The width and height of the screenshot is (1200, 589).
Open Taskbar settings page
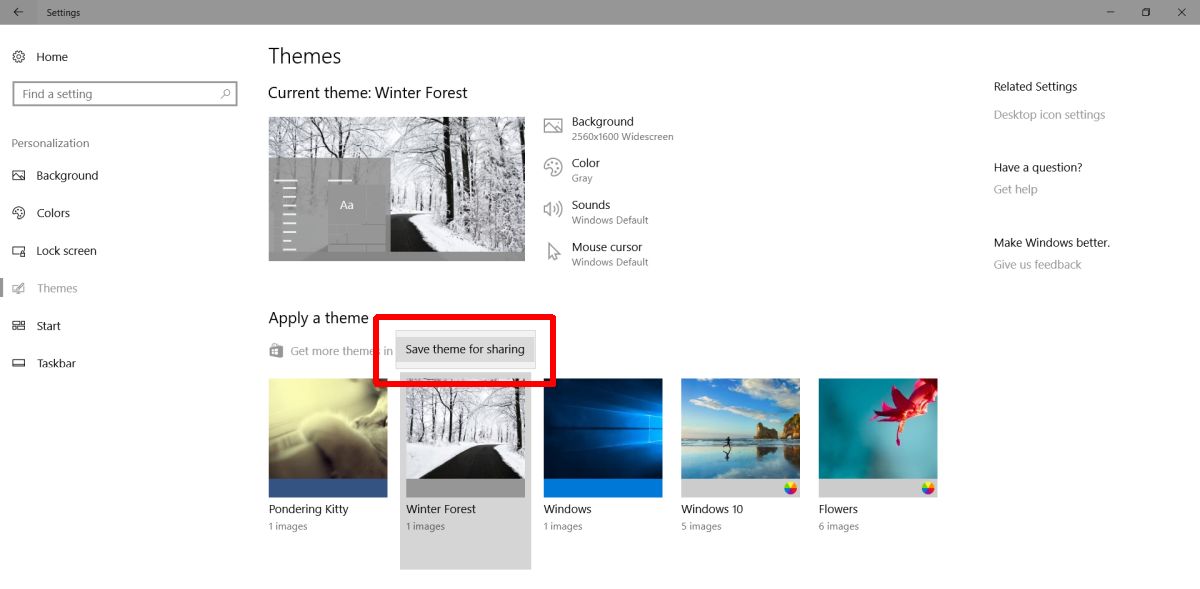coord(56,363)
